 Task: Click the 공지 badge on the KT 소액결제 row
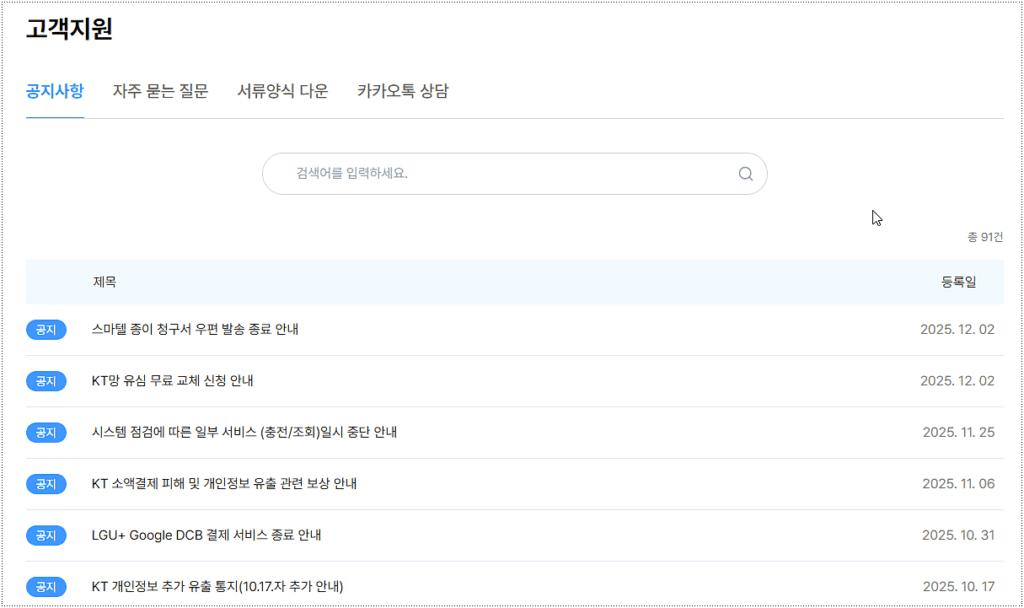46,484
